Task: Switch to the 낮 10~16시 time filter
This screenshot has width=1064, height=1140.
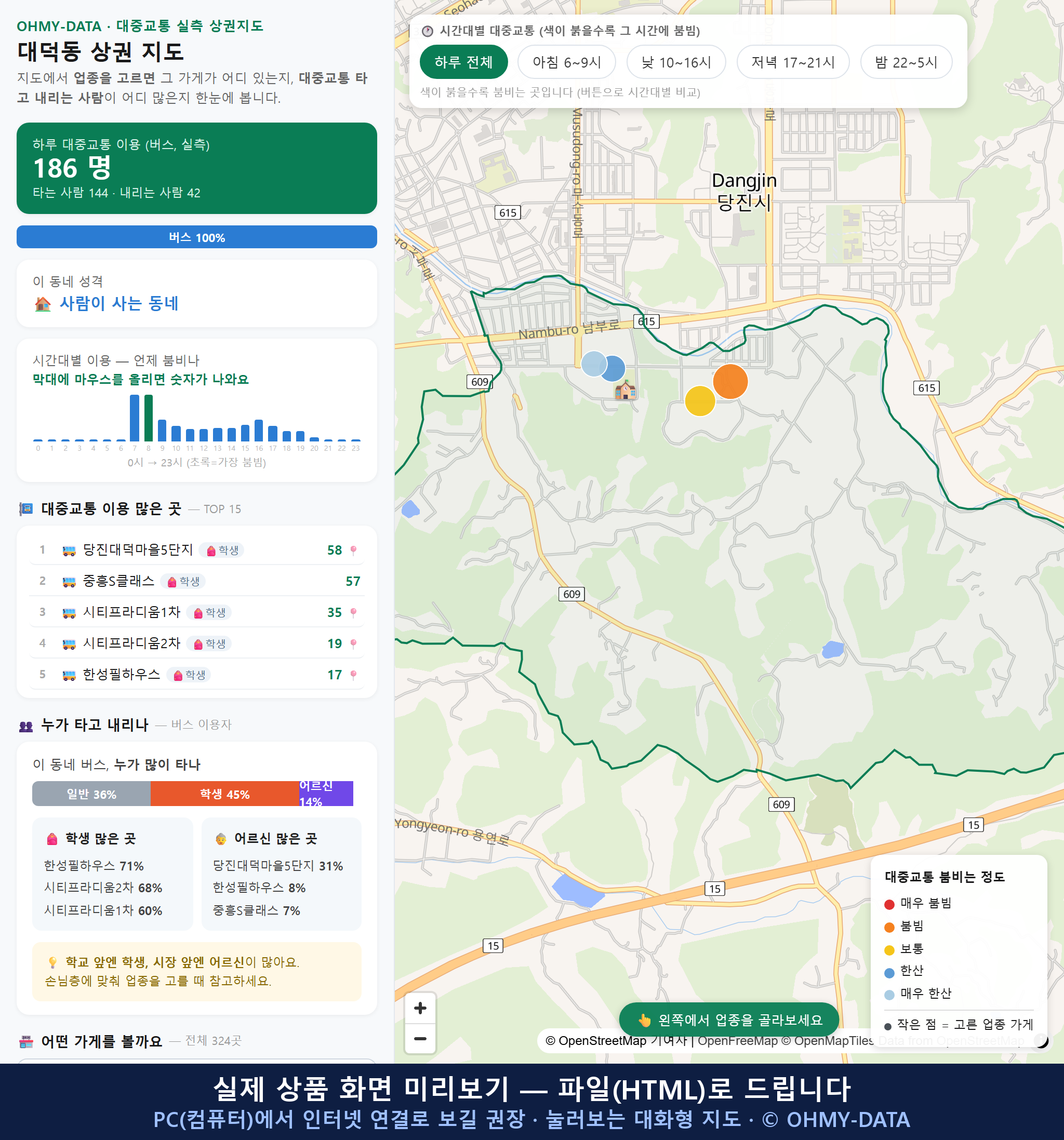Action: 676,62
